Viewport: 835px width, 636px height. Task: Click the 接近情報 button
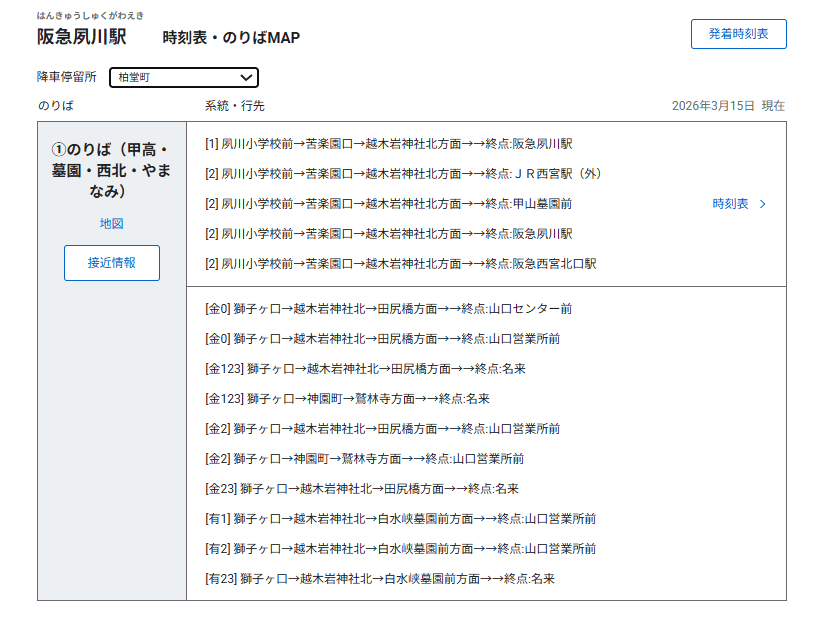pos(111,263)
